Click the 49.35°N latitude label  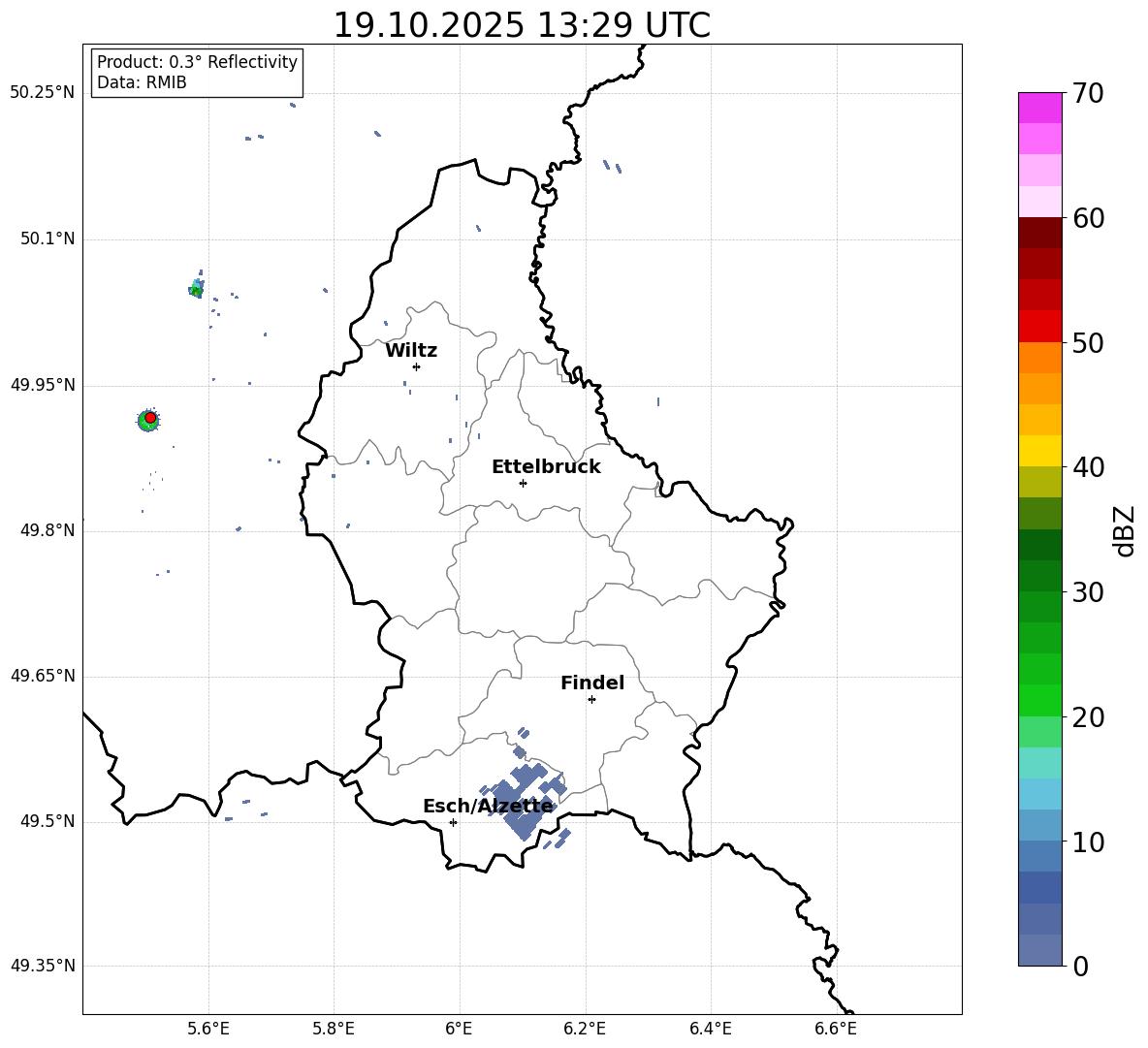[43, 966]
